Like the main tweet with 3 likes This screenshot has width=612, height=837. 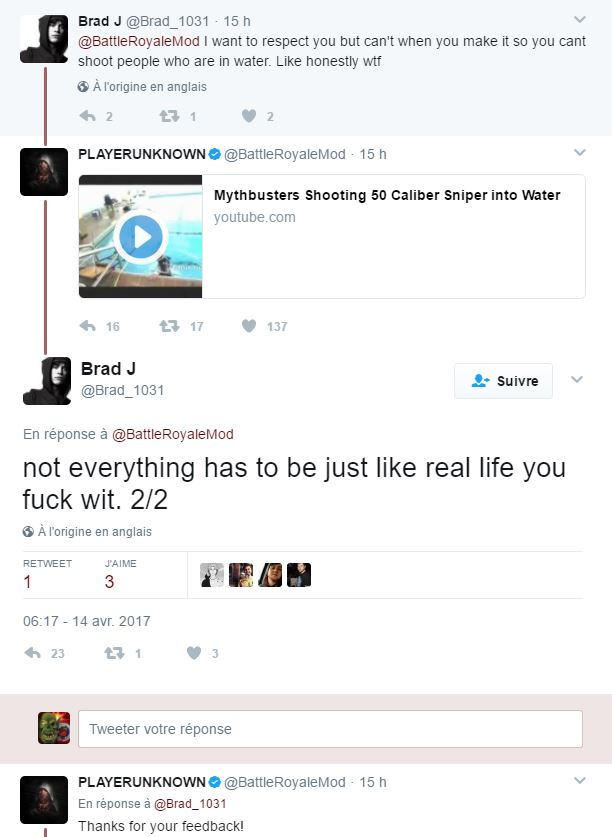pyautogui.click(x=194, y=653)
